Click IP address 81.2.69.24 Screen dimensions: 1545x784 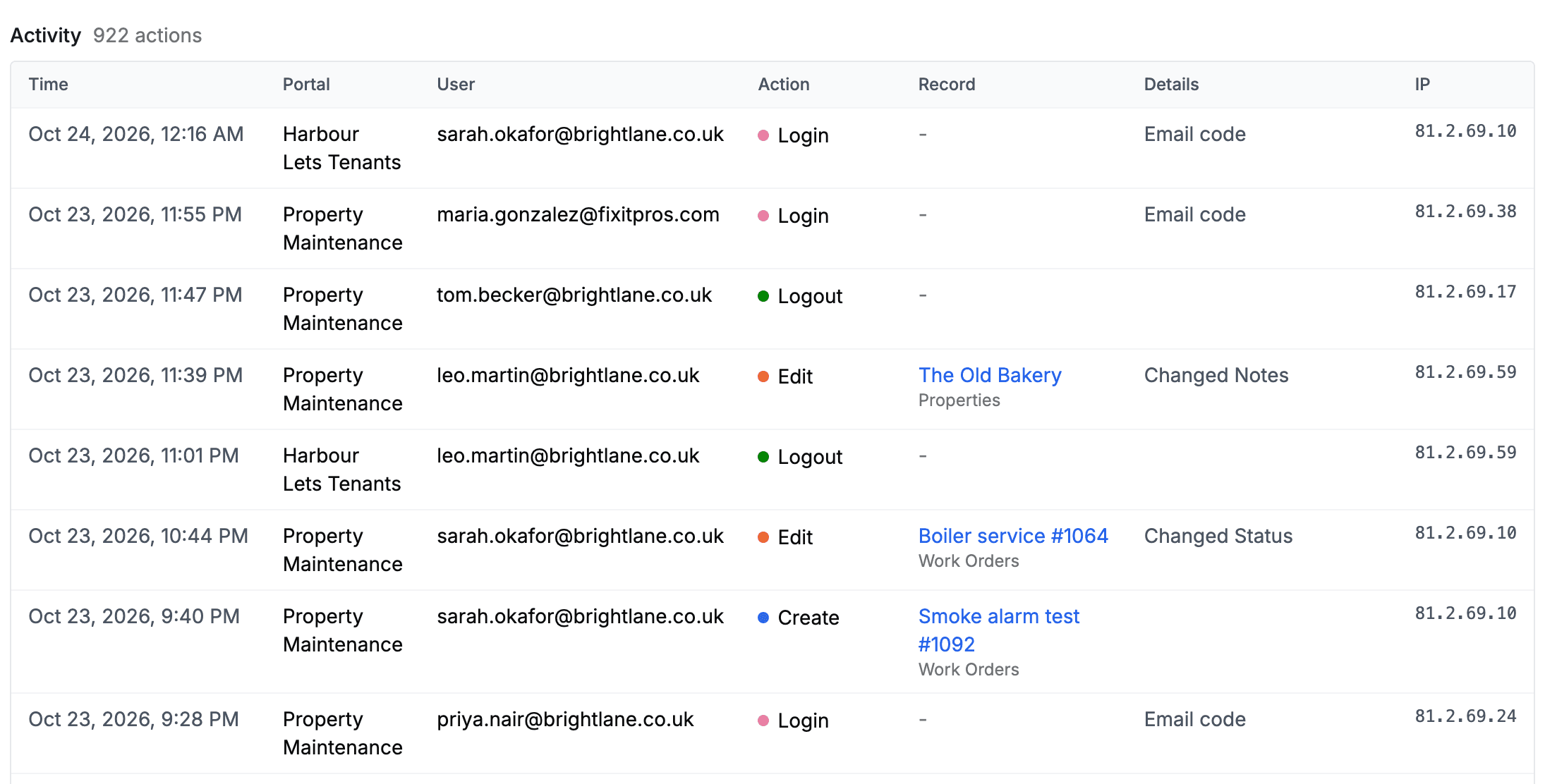1465,716
